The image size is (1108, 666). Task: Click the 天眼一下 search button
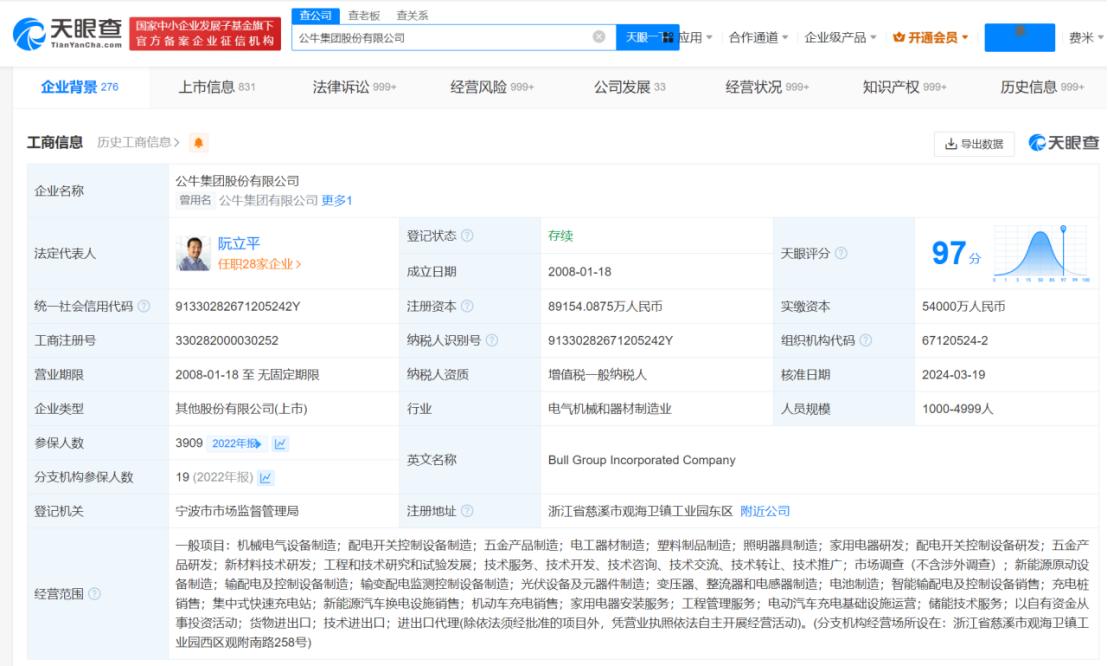click(x=647, y=37)
